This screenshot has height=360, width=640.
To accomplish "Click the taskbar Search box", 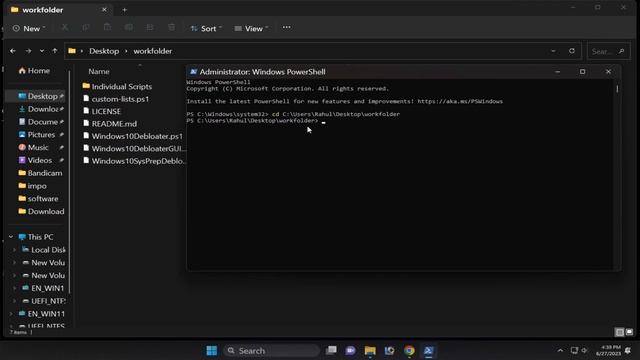I will coord(271,351).
